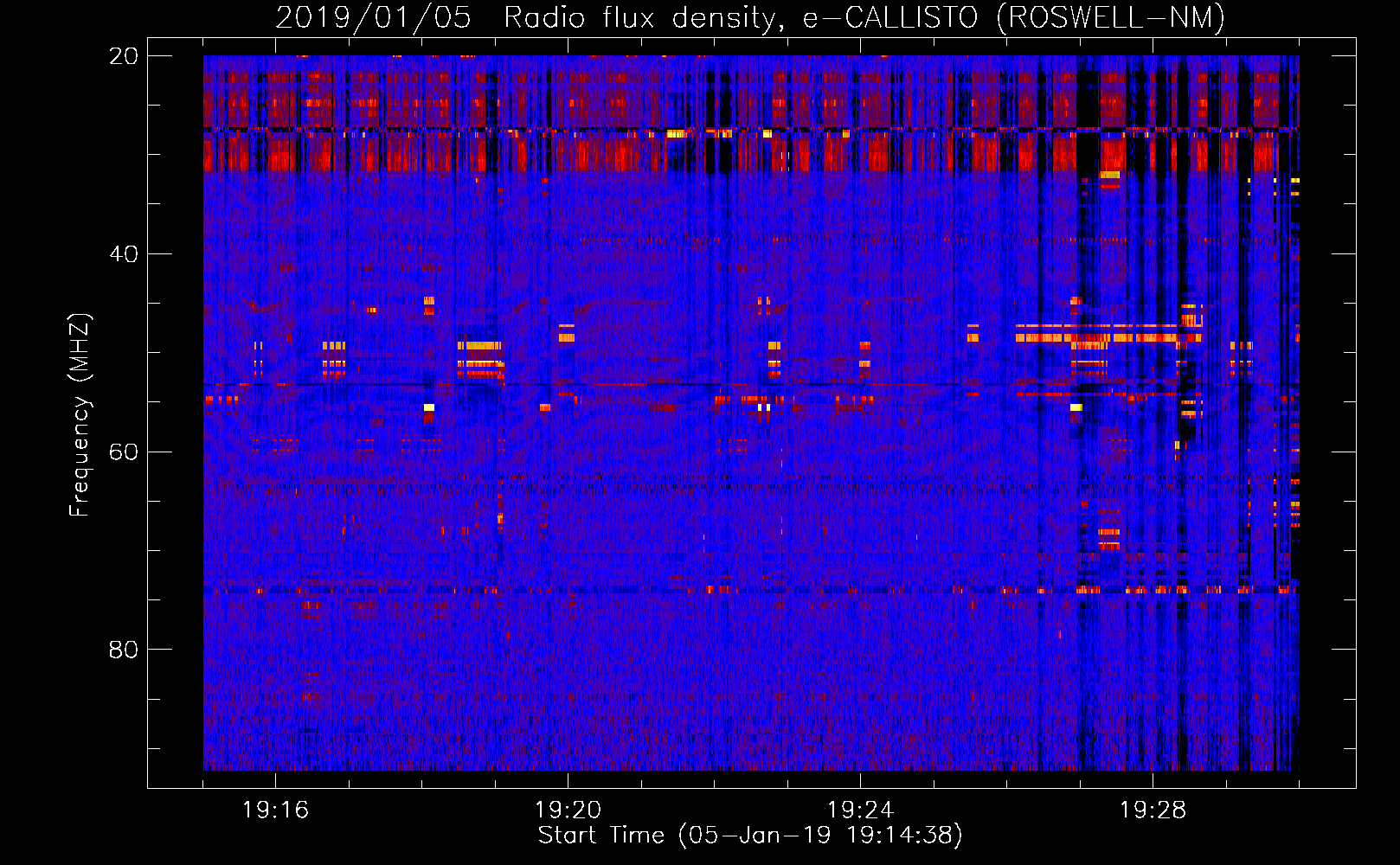Click the 60 frequency tick label
This screenshot has width=1400, height=865.
coord(124,452)
